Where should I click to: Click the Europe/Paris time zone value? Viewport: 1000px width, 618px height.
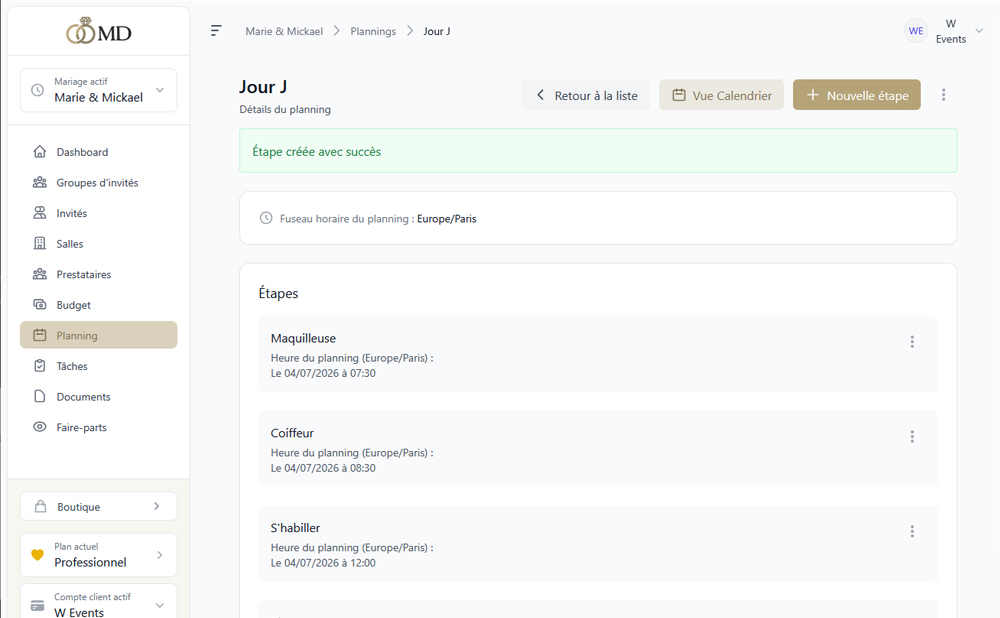[x=446, y=219]
